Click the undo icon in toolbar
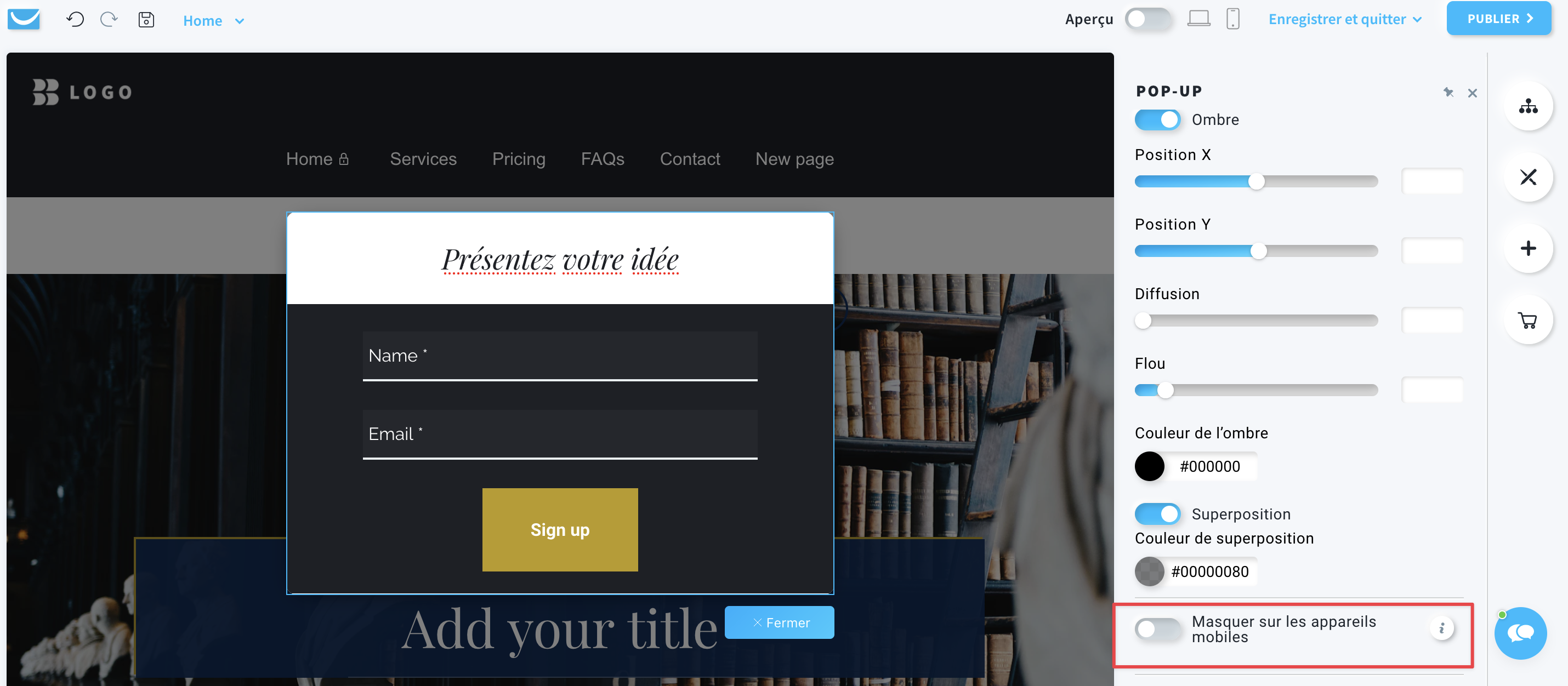This screenshot has height=686, width=1568. 75,20
